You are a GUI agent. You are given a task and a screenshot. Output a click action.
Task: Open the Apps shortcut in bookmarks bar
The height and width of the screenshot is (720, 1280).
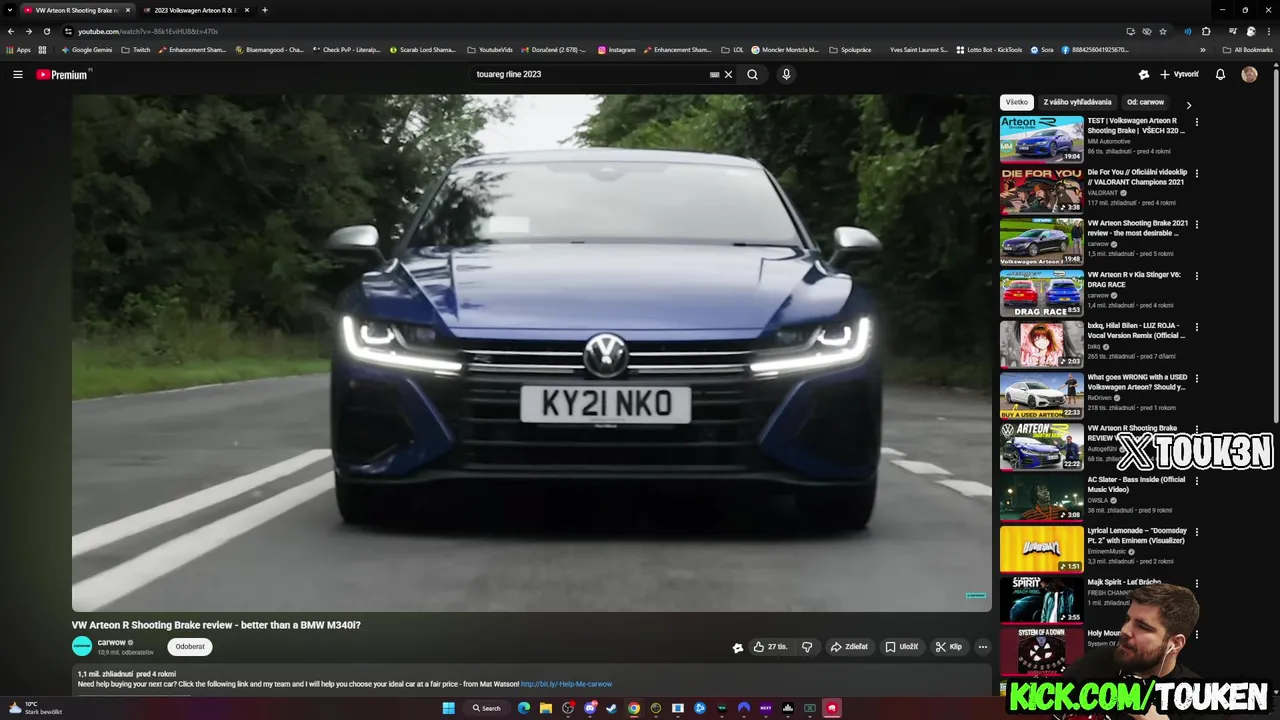coord(19,49)
